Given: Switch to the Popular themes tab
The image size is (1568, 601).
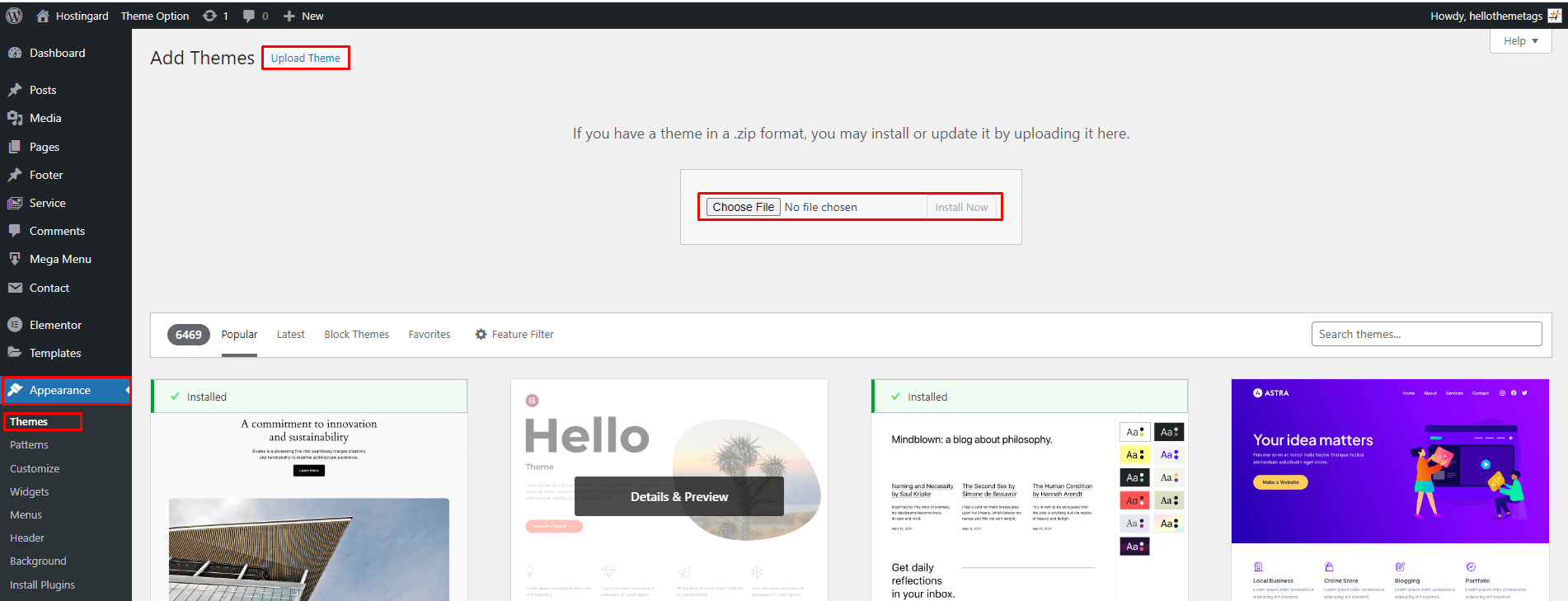Looking at the screenshot, I should tap(239, 334).
